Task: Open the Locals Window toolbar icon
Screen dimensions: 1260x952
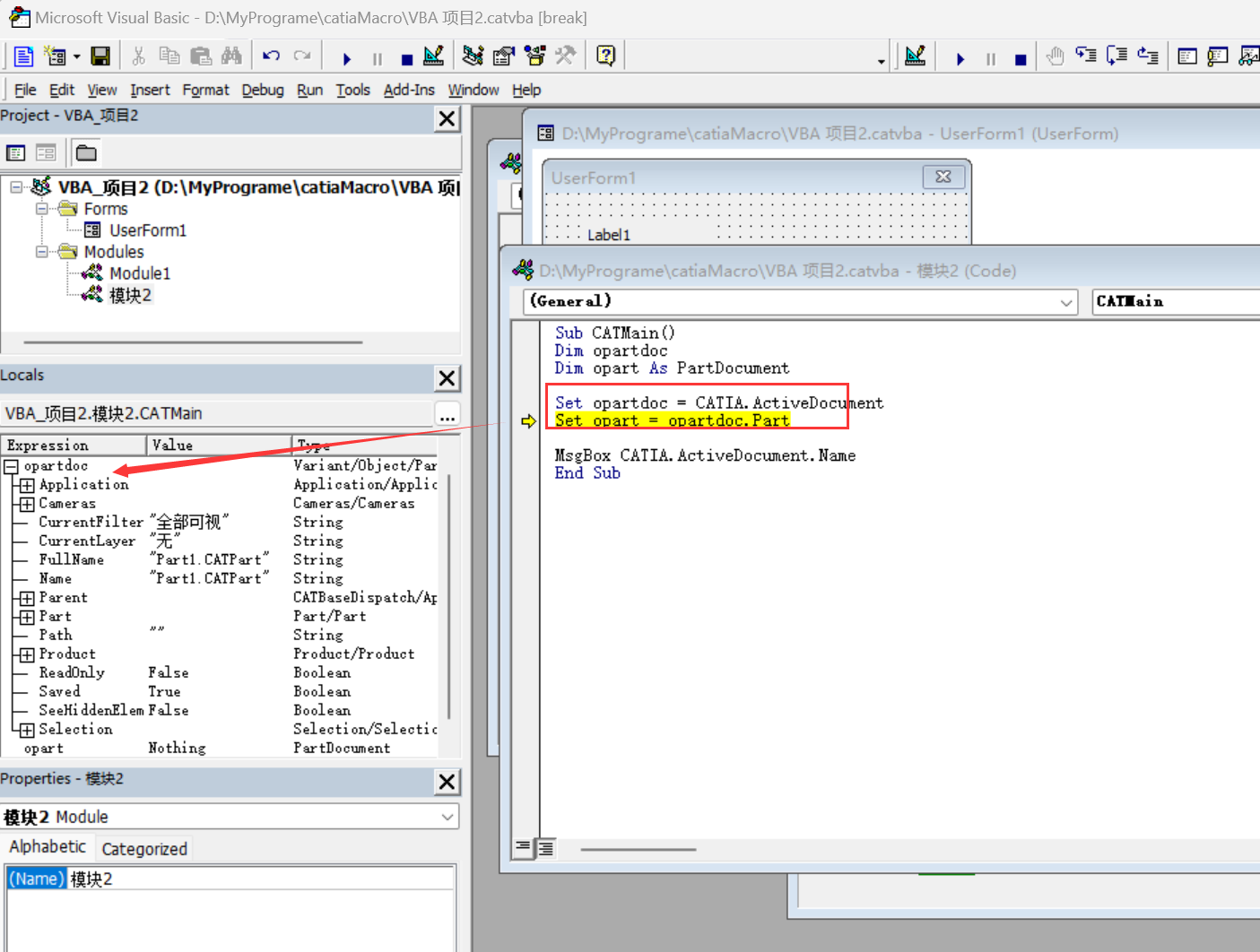Action: click(1187, 56)
